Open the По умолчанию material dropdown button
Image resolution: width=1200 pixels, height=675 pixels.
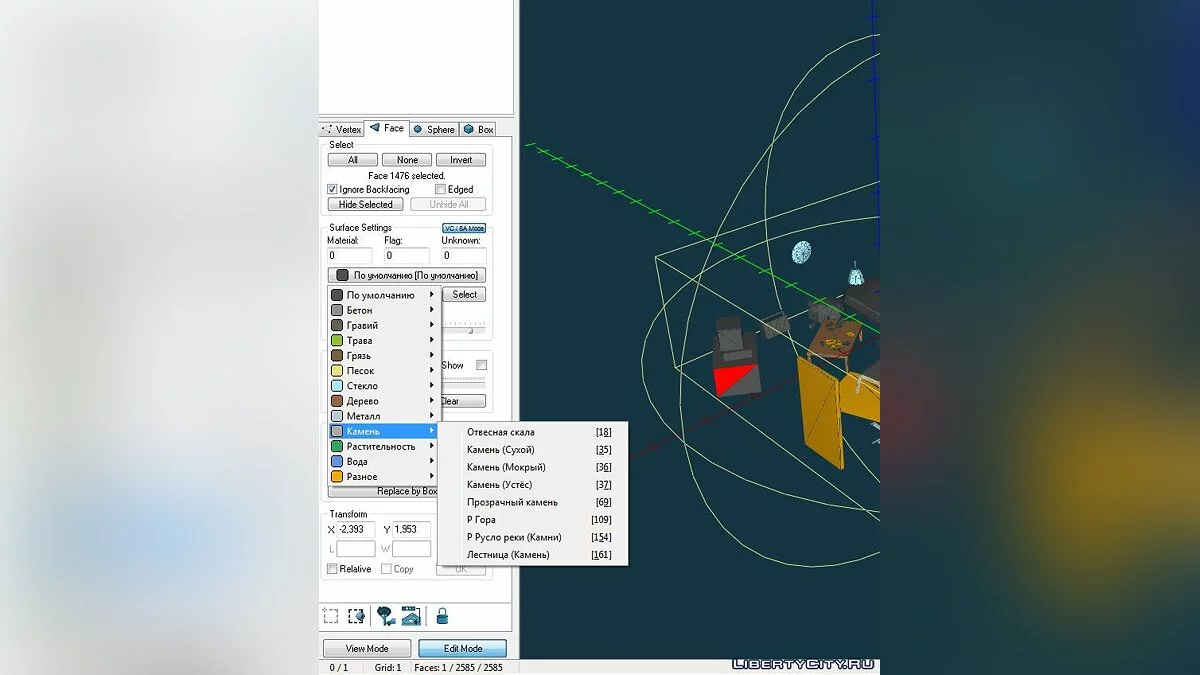(408, 275)
